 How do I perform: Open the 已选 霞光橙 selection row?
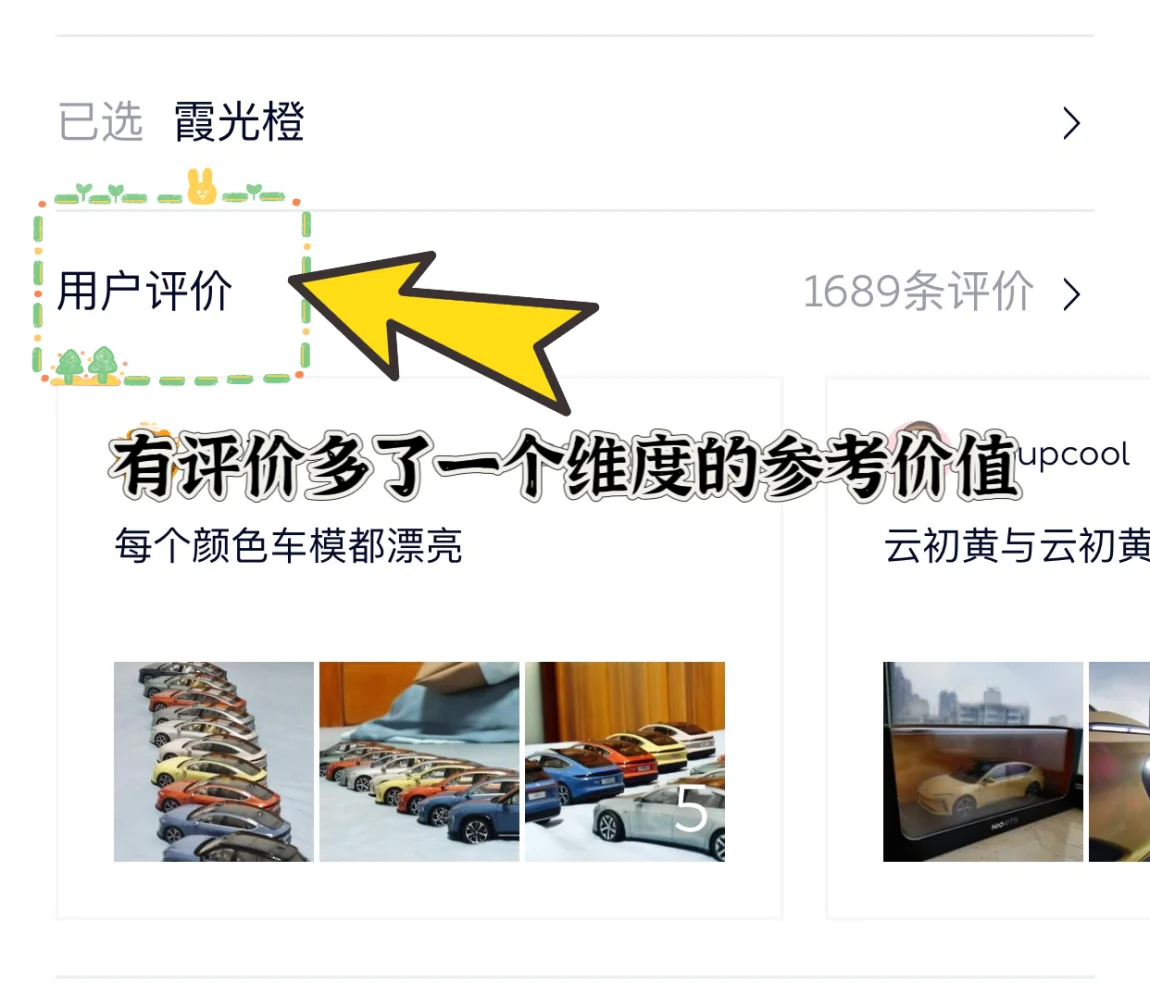tap(575, 122)
